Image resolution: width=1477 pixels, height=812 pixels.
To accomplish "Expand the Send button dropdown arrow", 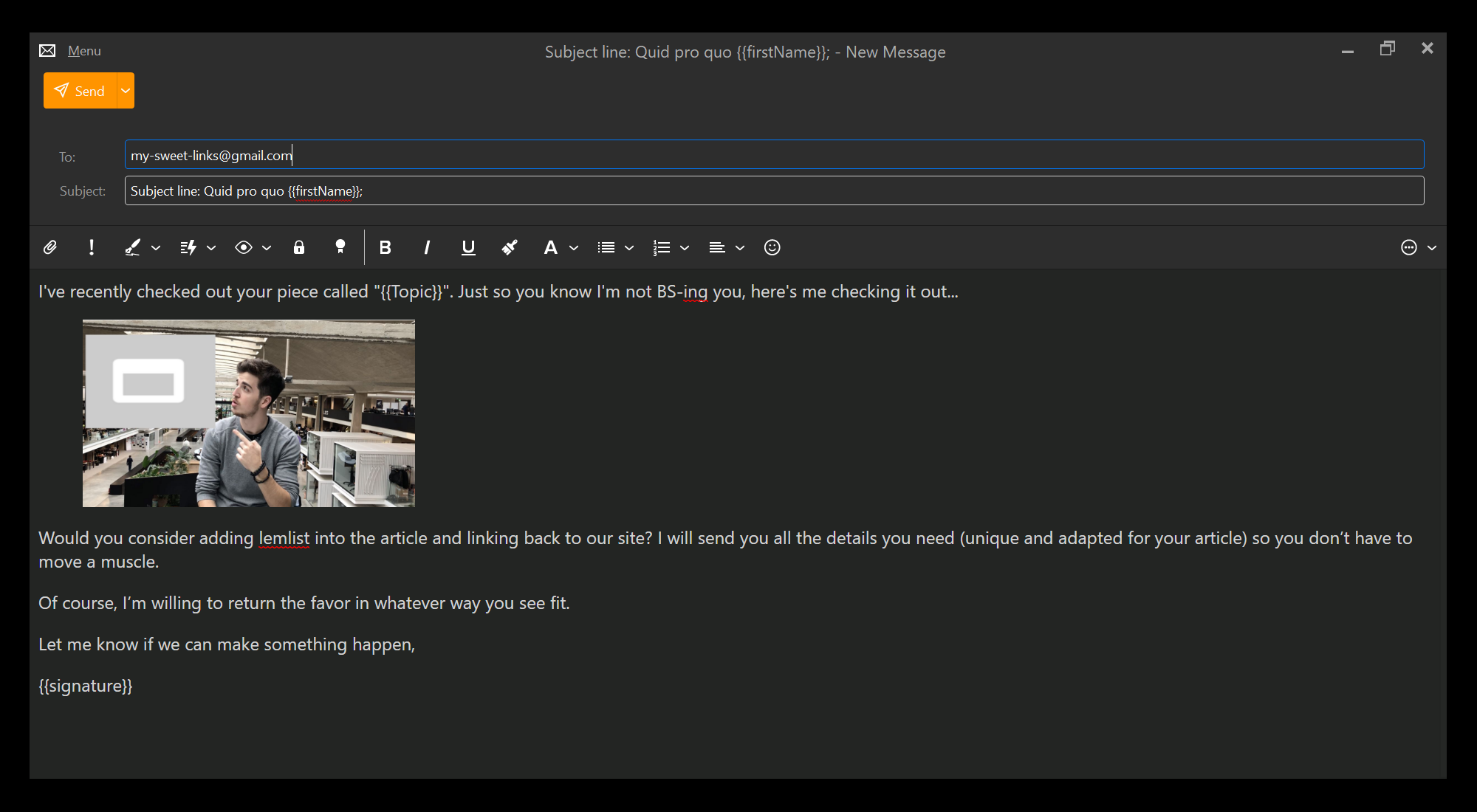I will (x=126, y=91).
